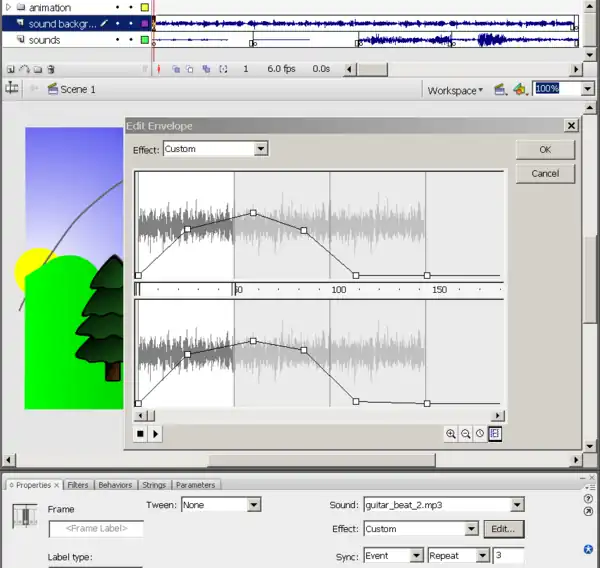Screen dimensions: 600x568
Task: Toggle visibility dot of the animation layer
Action: coord(118,7)
